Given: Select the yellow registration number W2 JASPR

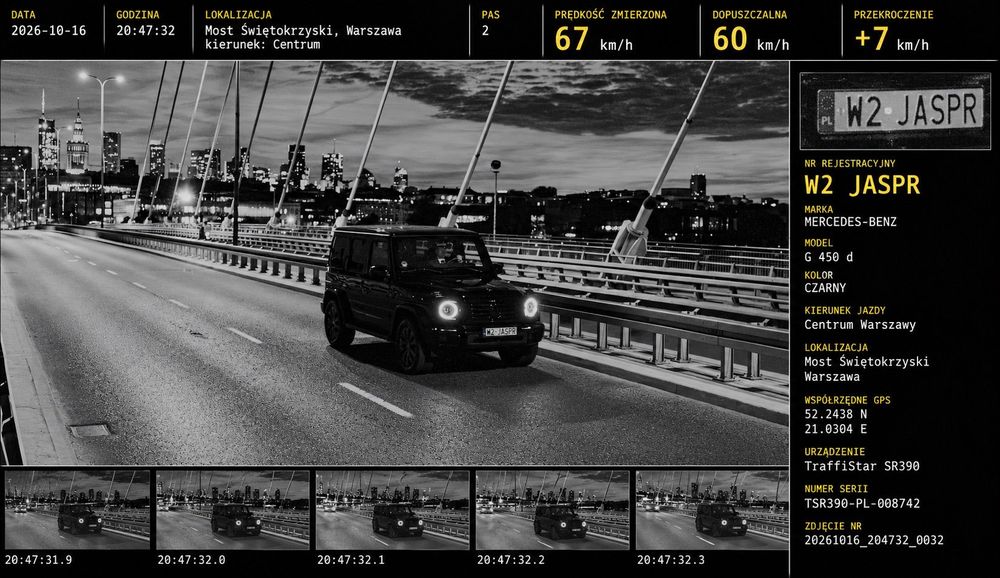Looking at the screenshot, I should point(862,185).
